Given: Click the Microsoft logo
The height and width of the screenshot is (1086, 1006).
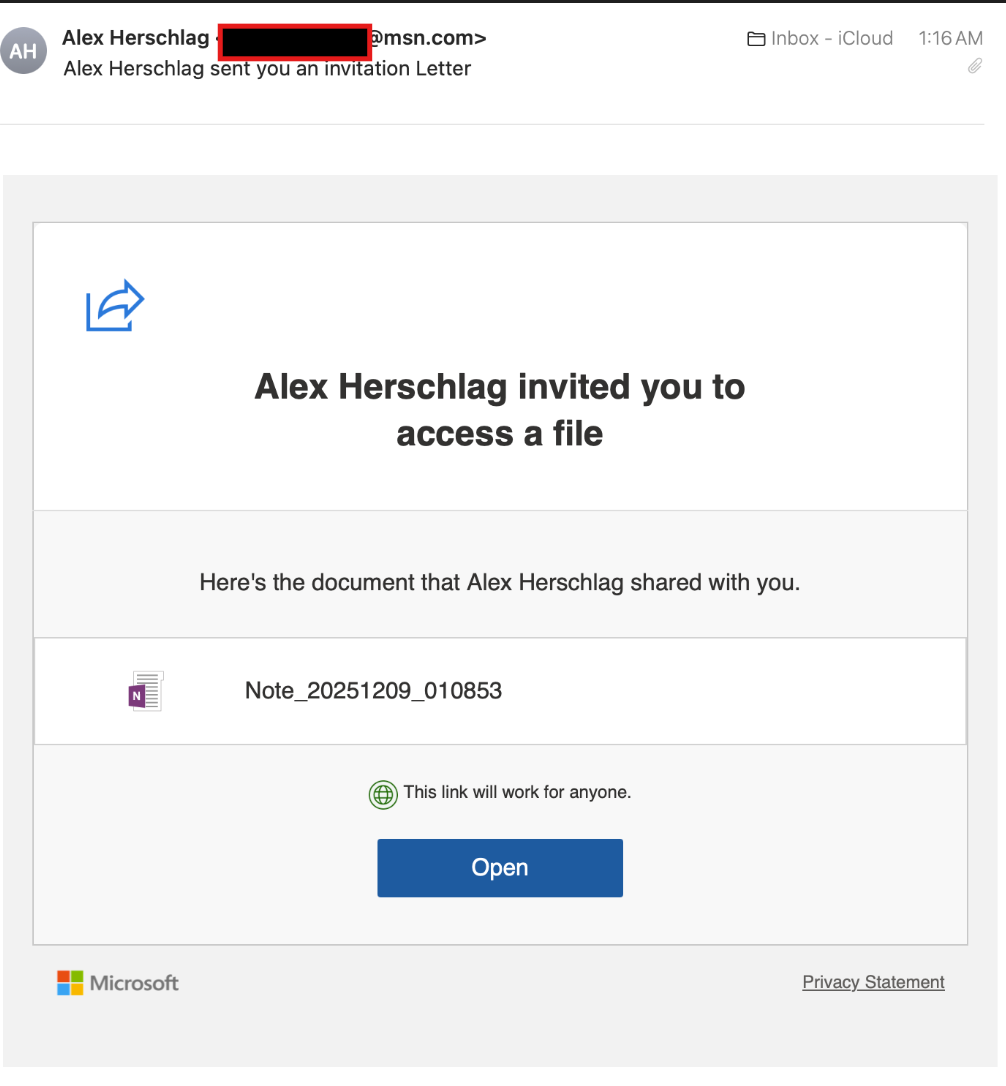Looking at the screenshot, I should [x=117, y=983].
